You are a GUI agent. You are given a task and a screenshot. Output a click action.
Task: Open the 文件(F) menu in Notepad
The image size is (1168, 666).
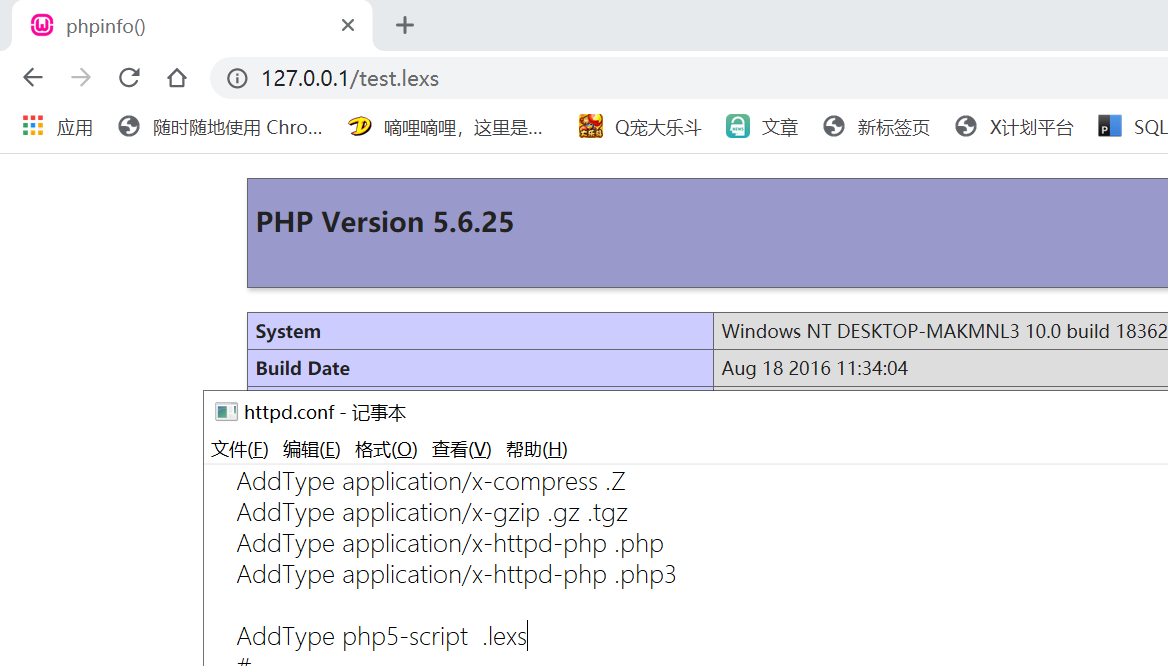click(x=239, y=449)
